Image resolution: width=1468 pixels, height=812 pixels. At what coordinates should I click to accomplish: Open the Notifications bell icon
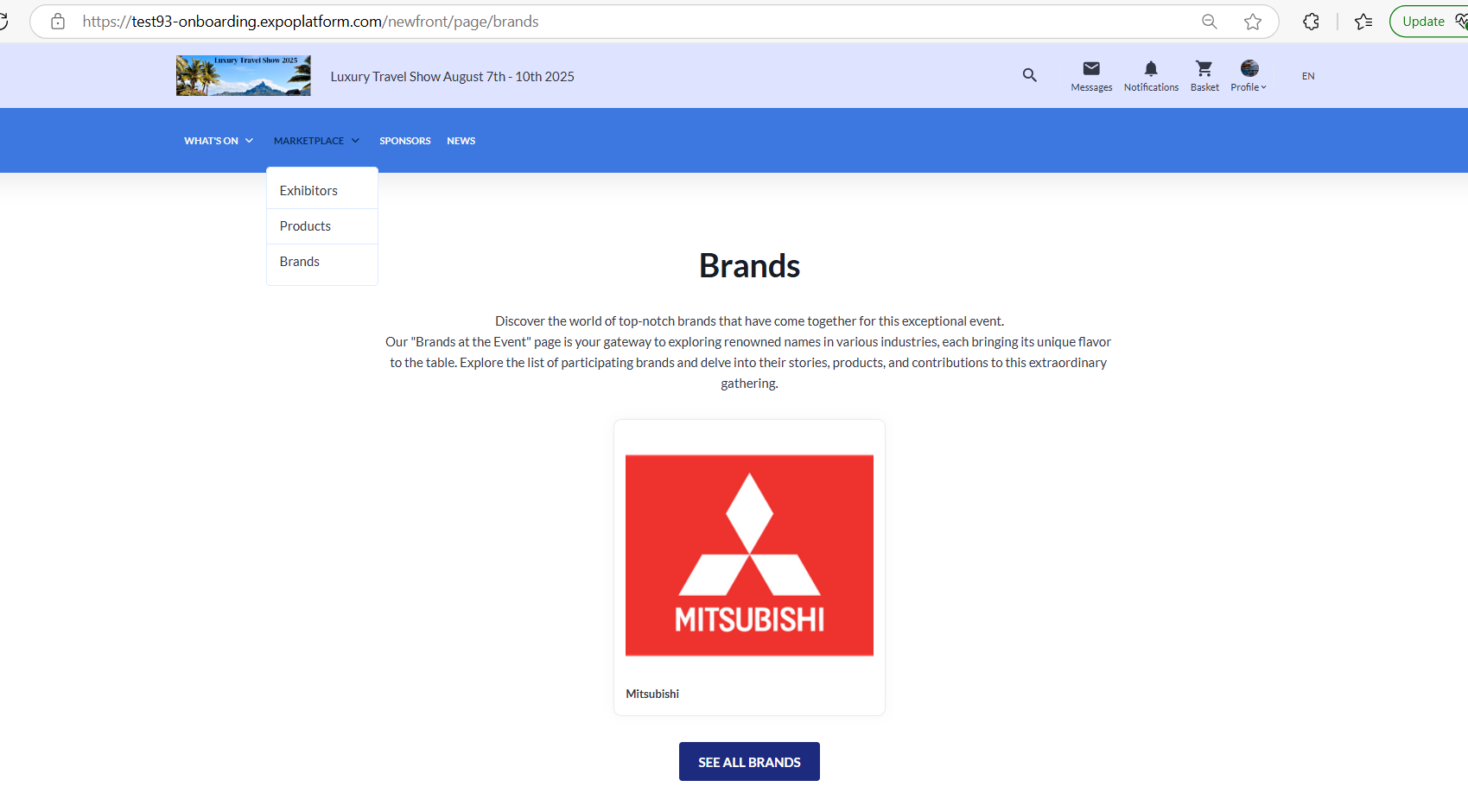click(1151, 69)
